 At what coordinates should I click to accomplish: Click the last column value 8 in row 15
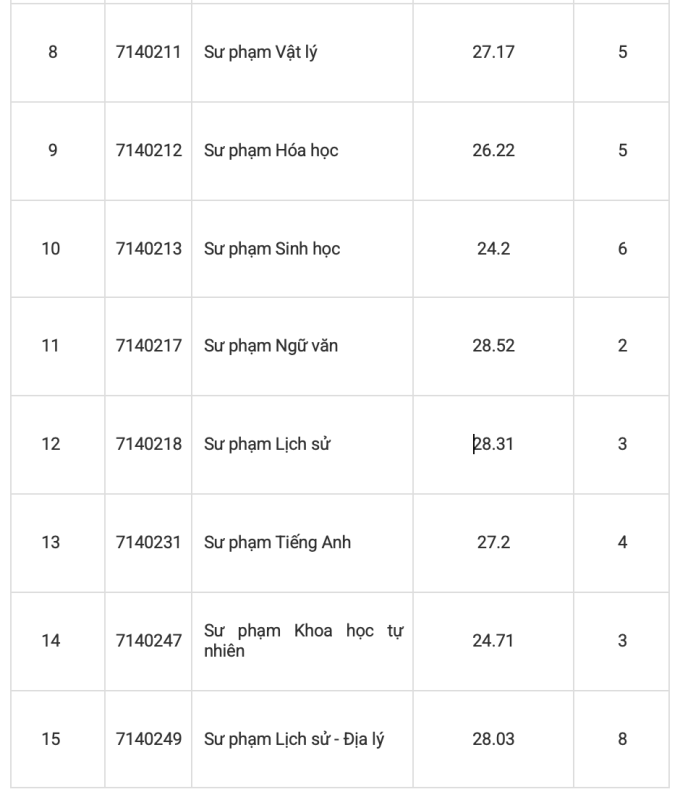622,739
